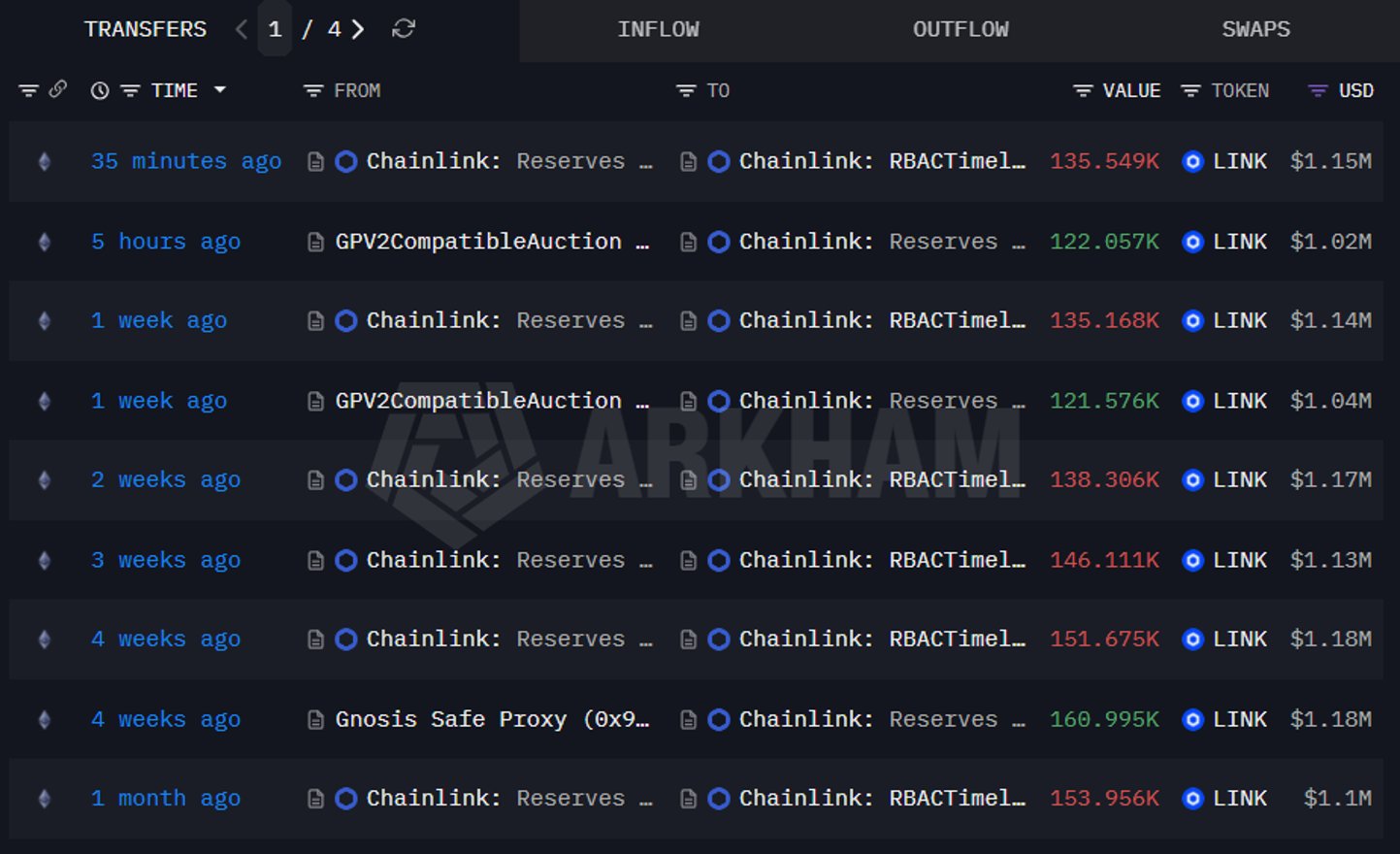The width and height of the screenshot is (1400, 854).
Task: Open GPV2CompatibleAuction sender in 5 hours ago row
Action: (492, 242)
